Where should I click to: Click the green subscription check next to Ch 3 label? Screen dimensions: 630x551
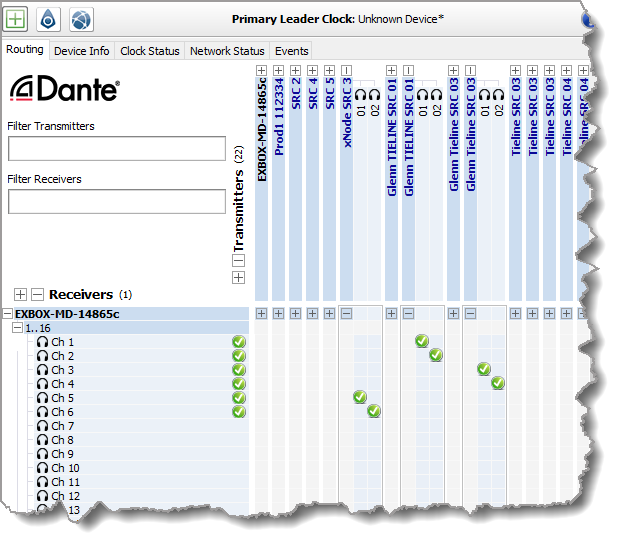(x=239, y=370)
